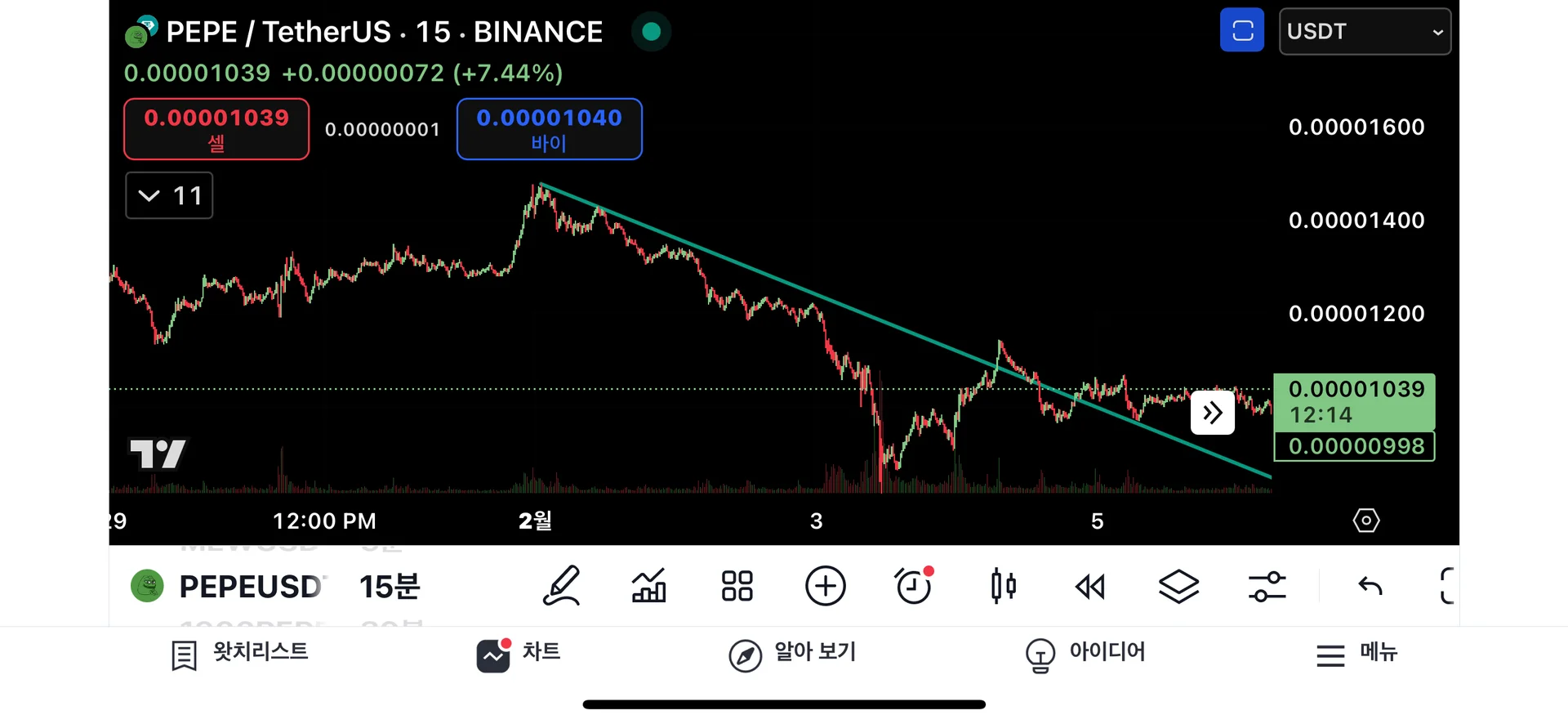The image size is (1568, 724).
Task: Toggle the green market status dot
Action: (651, 32)
